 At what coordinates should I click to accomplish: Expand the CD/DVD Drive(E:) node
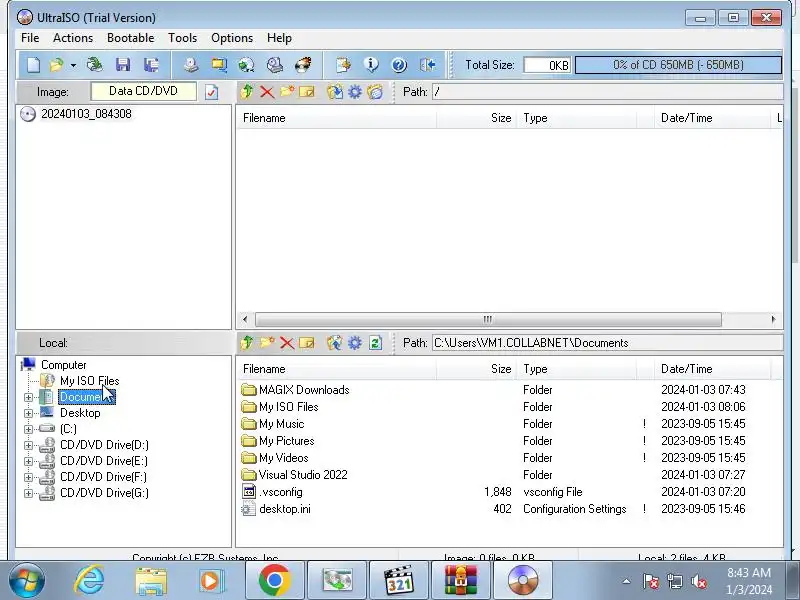point(29,461)
